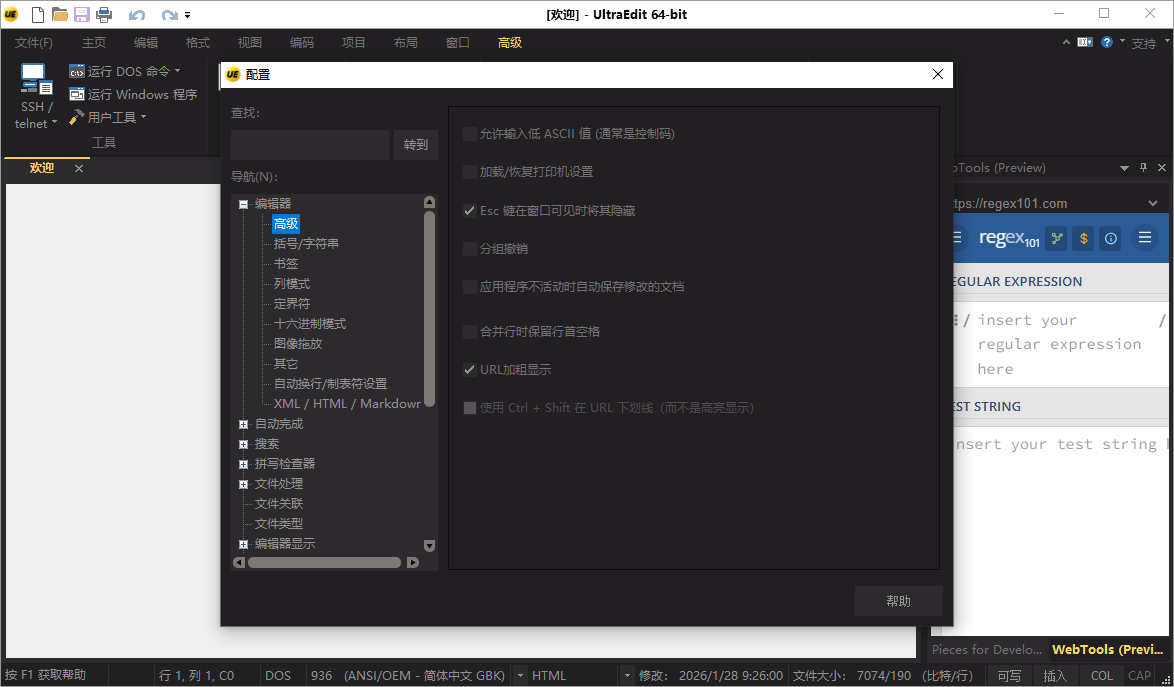This screenshot has height=687, width=1174.
Task: Collapse the 编辑器 tree node
Action: pyautogui.click(x=242, y=203)
